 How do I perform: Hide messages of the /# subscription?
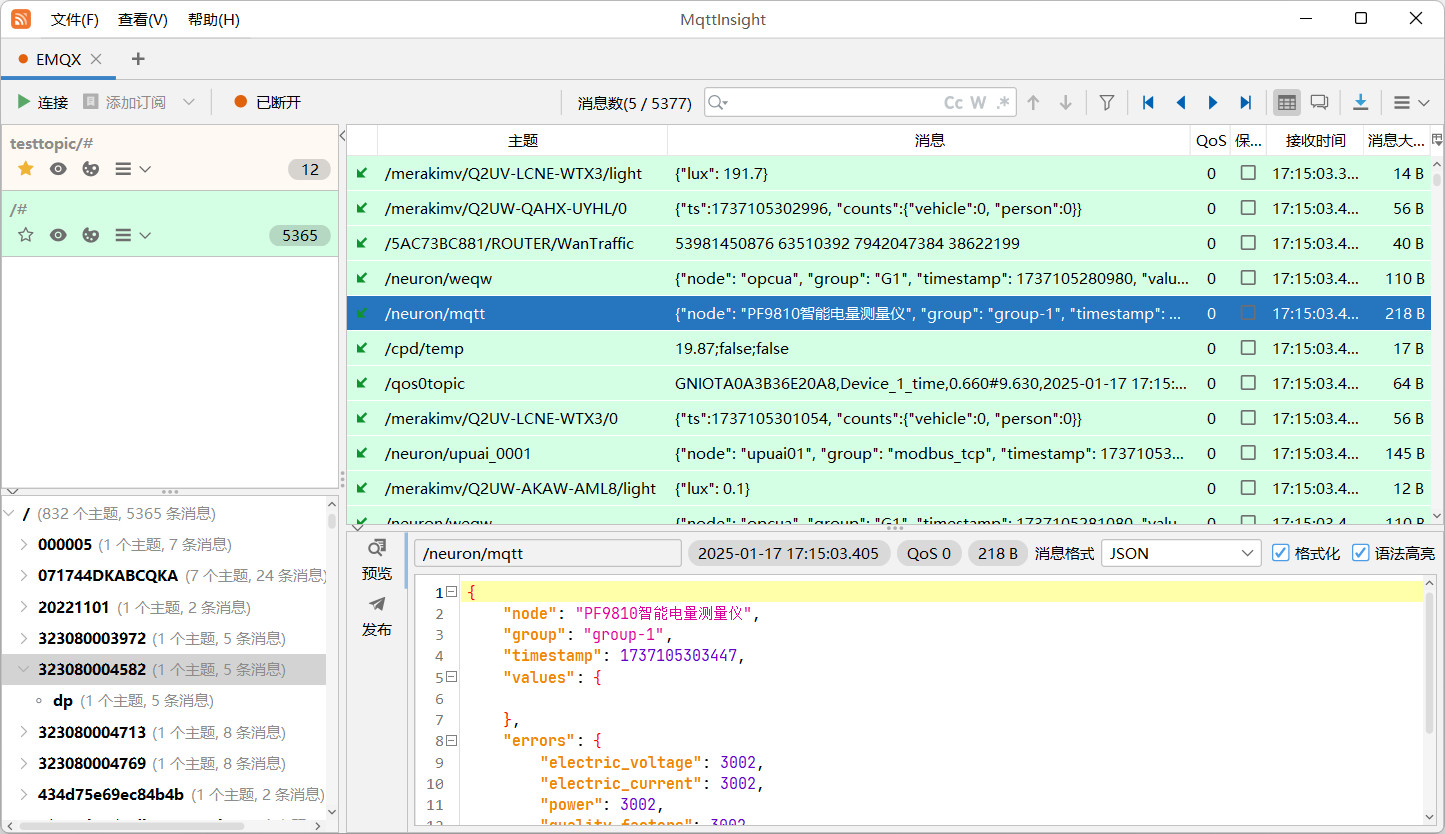(59, 235)
